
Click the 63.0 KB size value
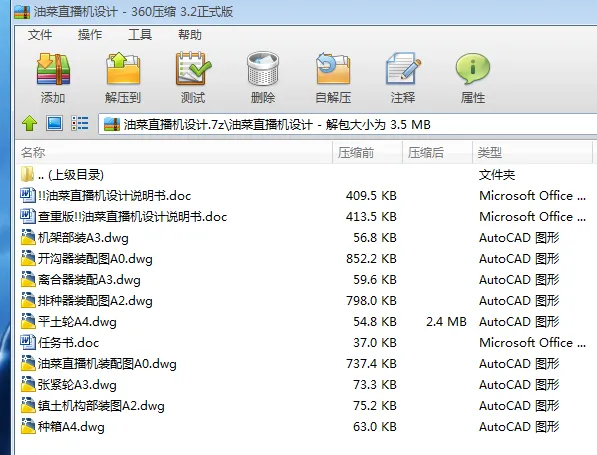pyautogui.click(x=375, y=426)
